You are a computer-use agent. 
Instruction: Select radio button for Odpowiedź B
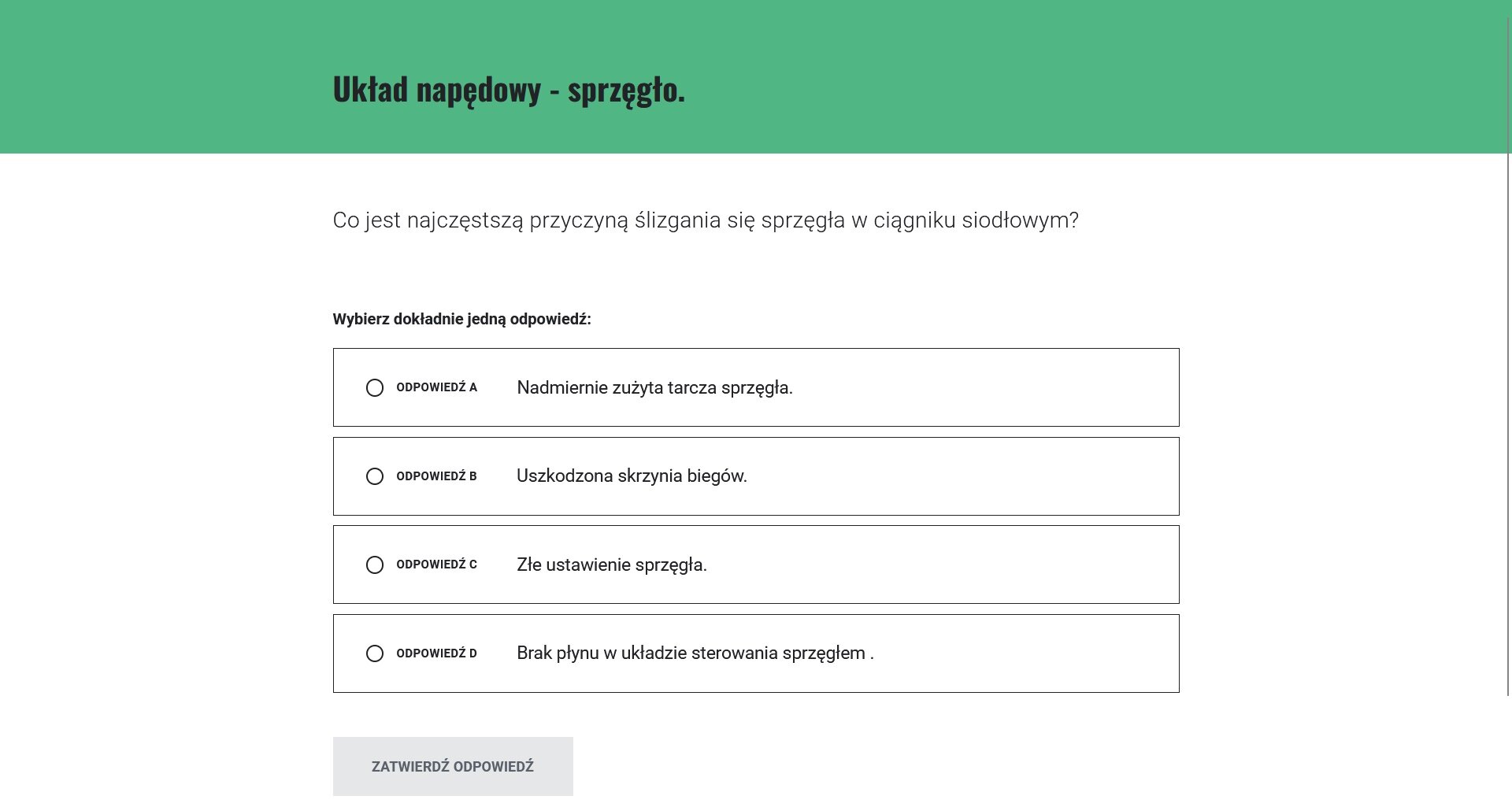(x=374, y=476)
